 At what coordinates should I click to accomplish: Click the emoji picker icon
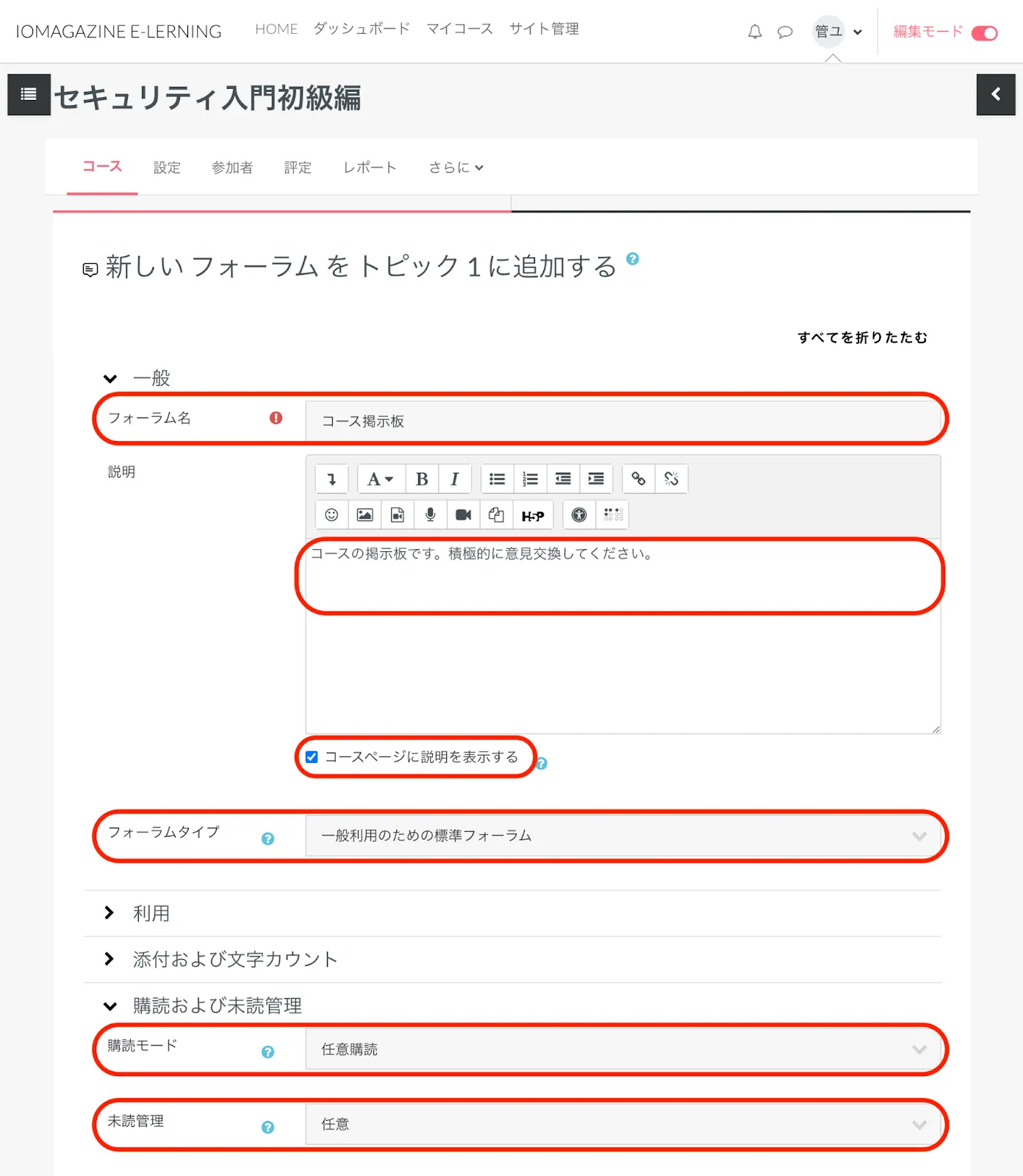click(x=331, y=514)
